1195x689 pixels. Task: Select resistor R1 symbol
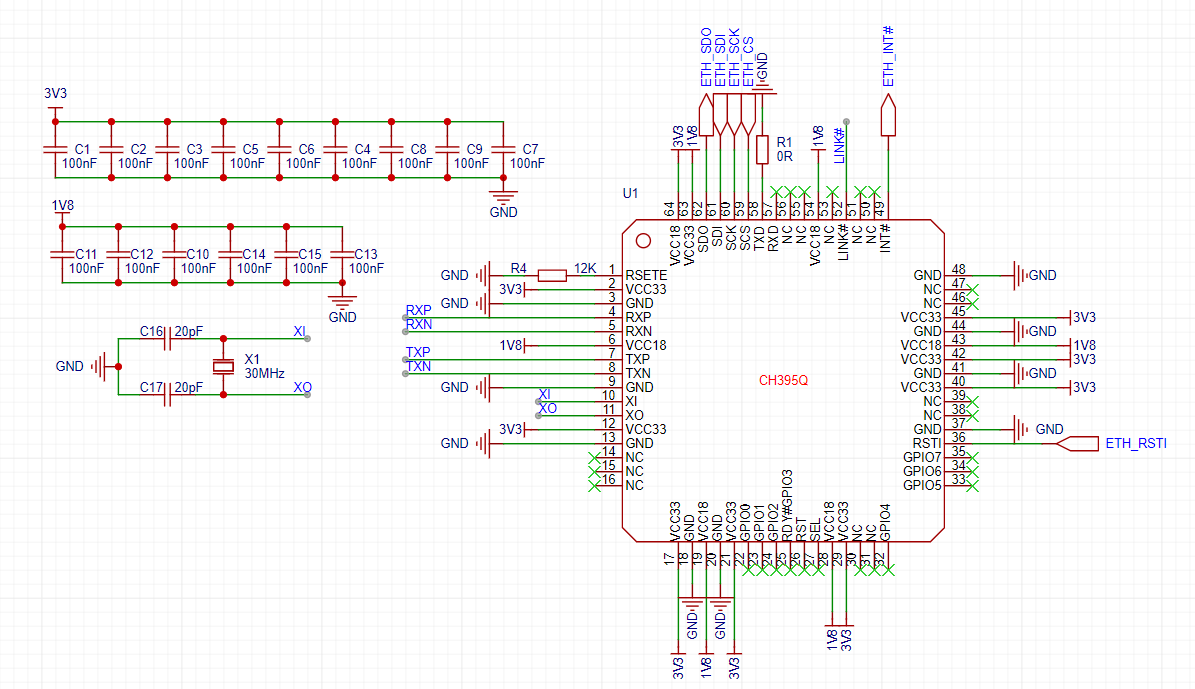tap(762, 149)
